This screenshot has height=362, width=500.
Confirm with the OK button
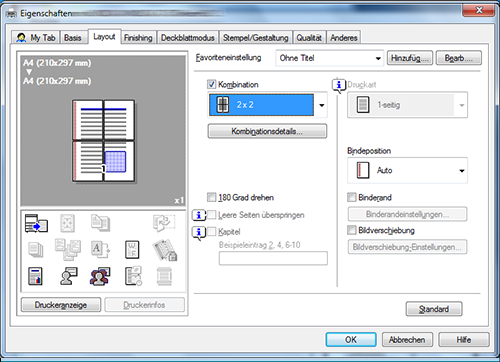pyautogui.click(x=351, y=339)
